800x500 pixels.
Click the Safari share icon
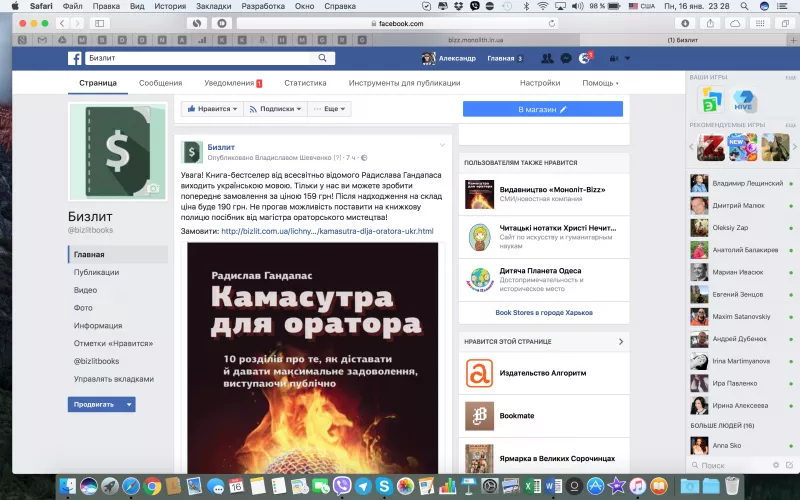(710, 23)
